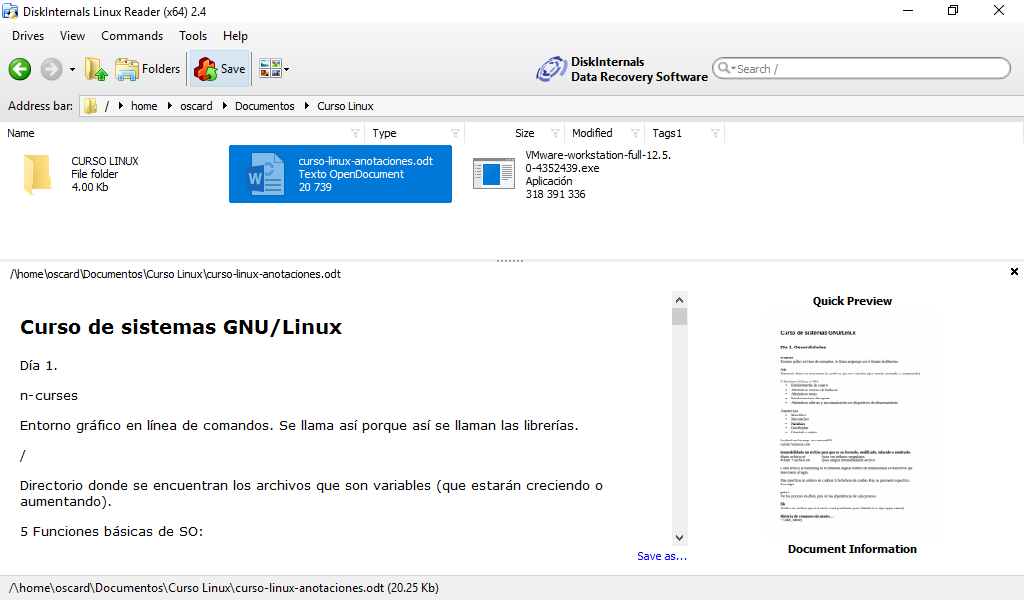This screenshot has height=600, width=1024.
Task: Expand the view mode dropdown arrow
Action: (x=287, y=69)
